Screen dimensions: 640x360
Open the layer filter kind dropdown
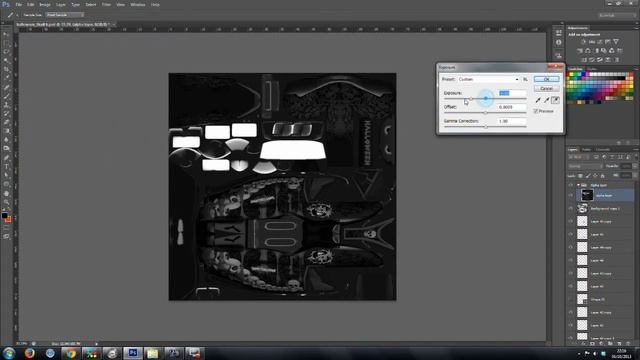(579, 157)
